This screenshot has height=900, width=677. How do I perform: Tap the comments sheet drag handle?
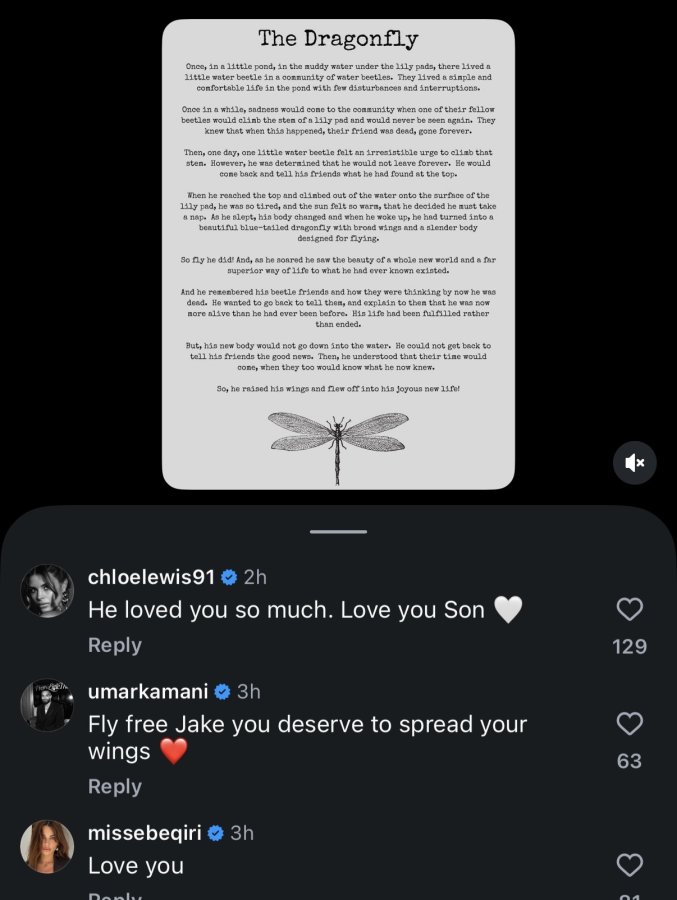[338, 532]
